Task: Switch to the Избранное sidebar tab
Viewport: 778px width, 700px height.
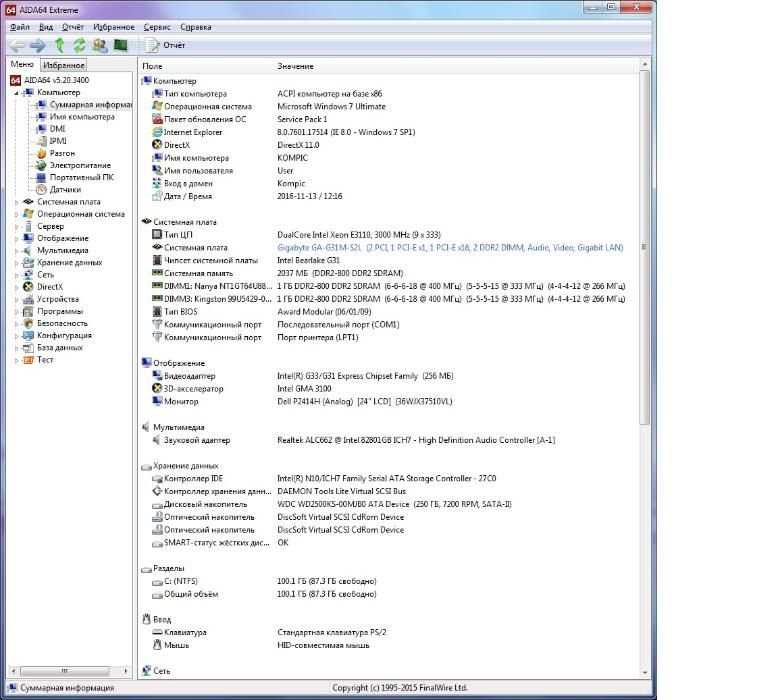Action: click(x=64, y=65)
